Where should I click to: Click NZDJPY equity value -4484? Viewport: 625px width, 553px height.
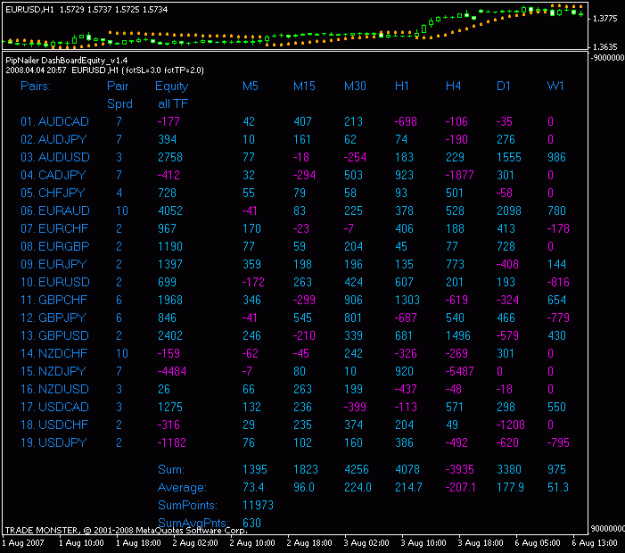pyautogui.click(x=172, y=371)
